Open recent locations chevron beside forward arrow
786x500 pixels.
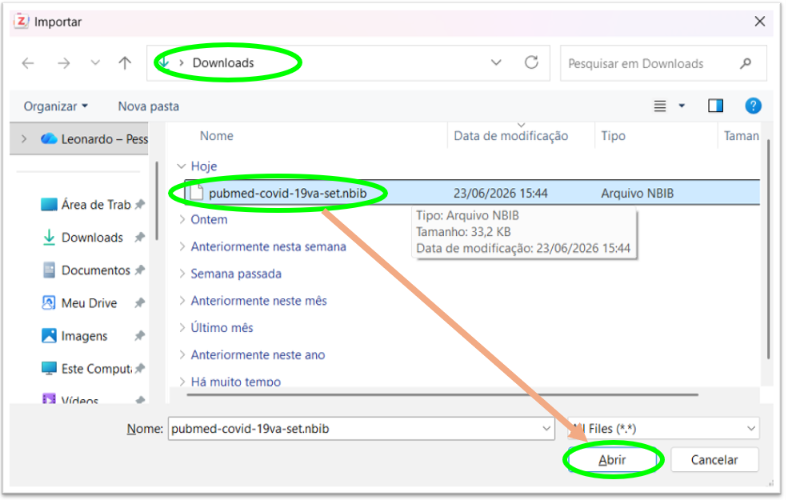pos(95,63)
